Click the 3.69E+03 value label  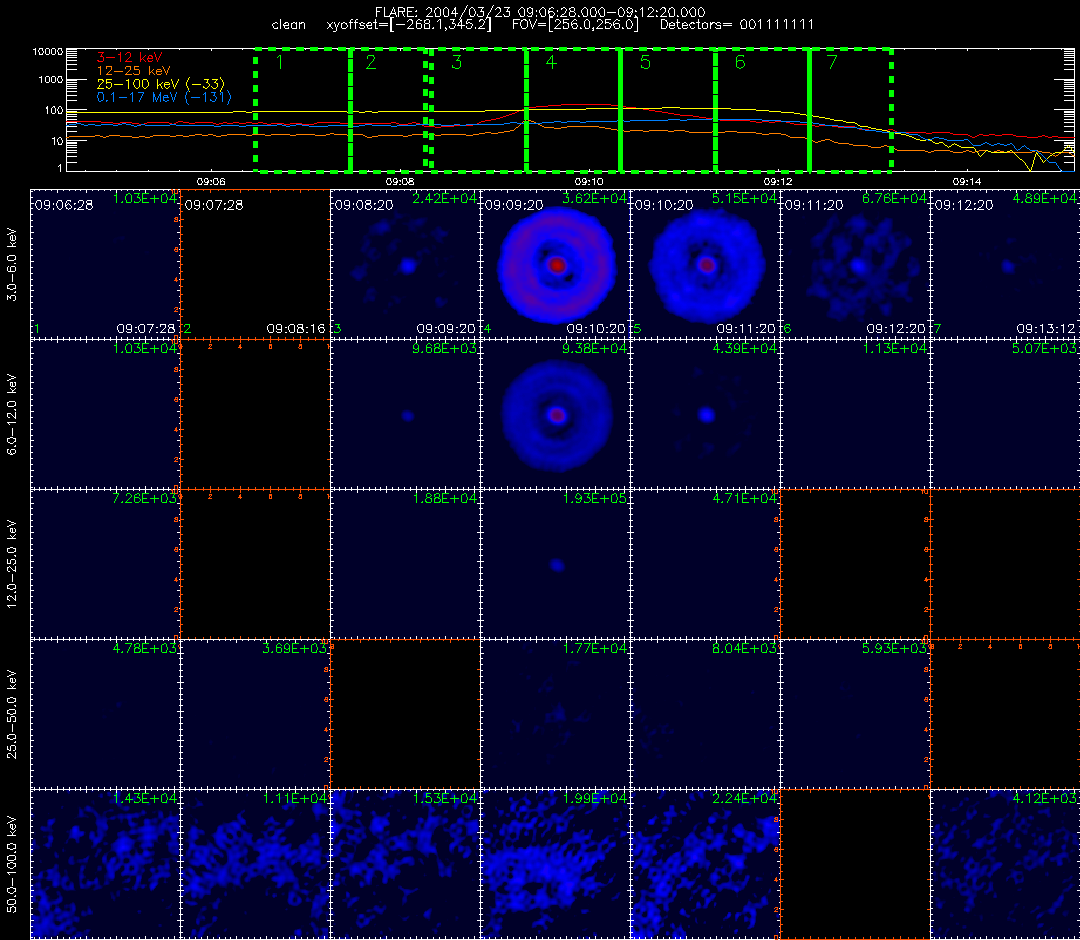[295, 648]
